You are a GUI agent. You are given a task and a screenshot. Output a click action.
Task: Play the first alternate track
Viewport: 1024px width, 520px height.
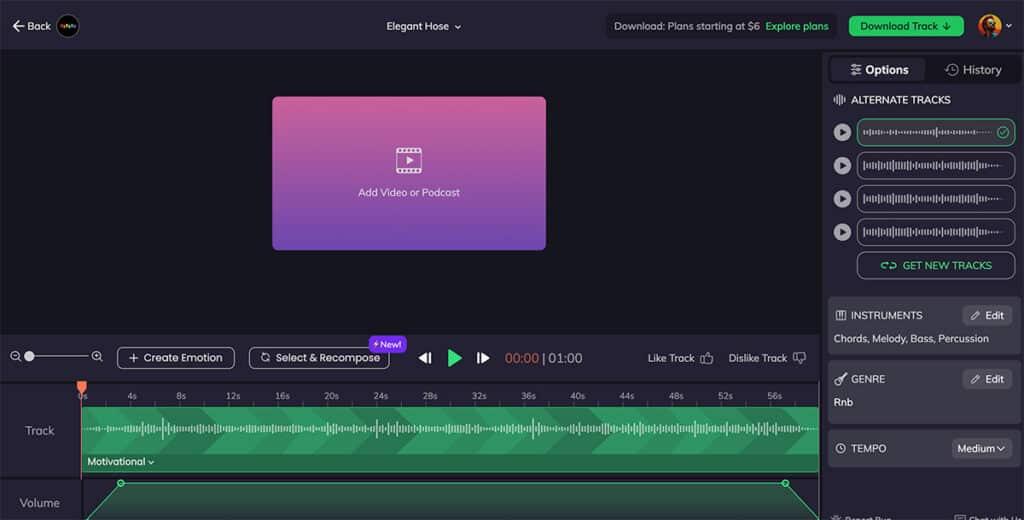click(842, 132)
